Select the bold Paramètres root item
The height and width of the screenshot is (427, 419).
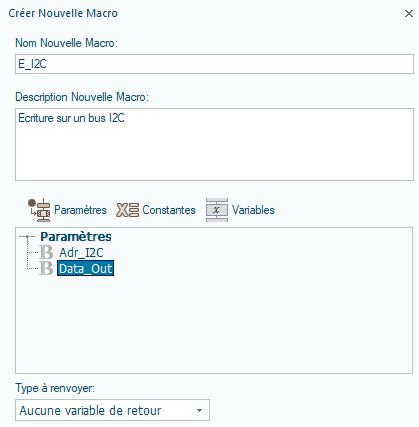(x=76, y=237)
